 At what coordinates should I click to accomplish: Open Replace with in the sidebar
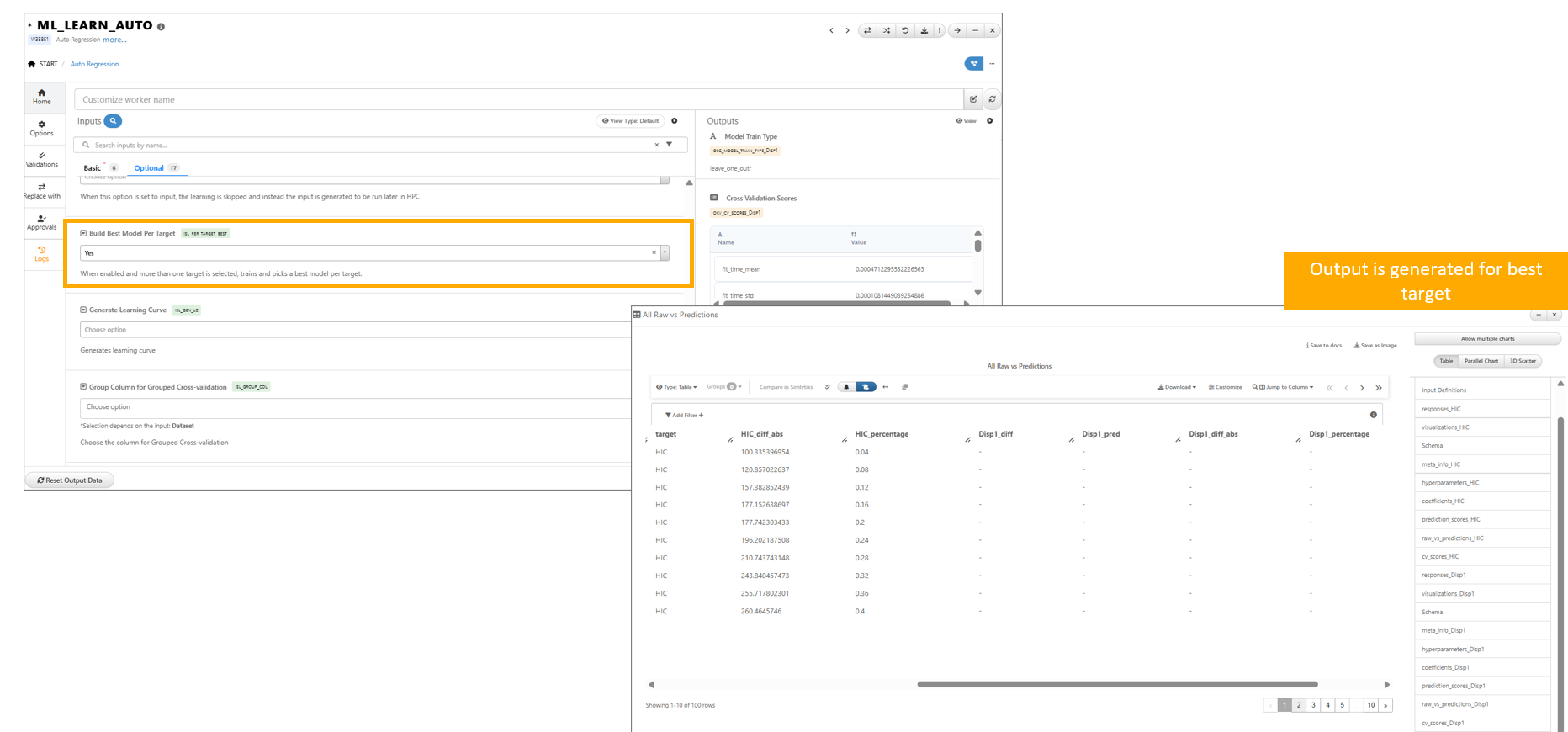[41, 191]
